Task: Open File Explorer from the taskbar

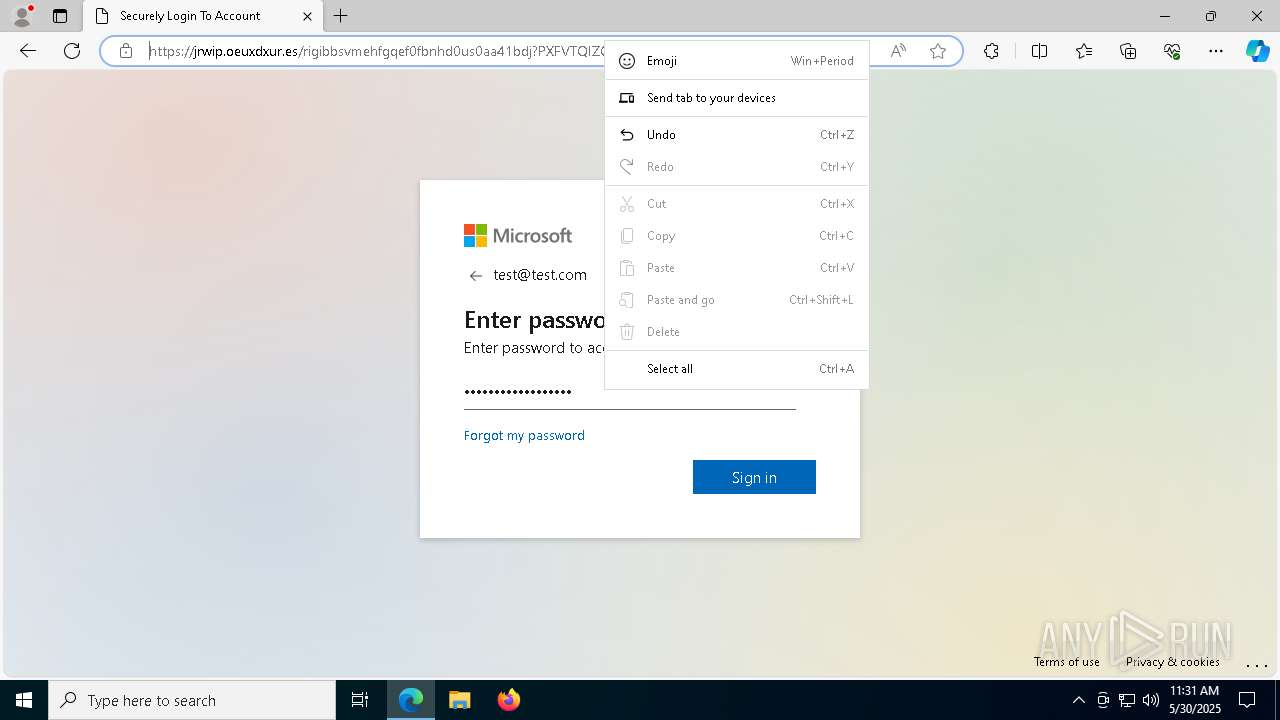Action: [x=459, y=700]
